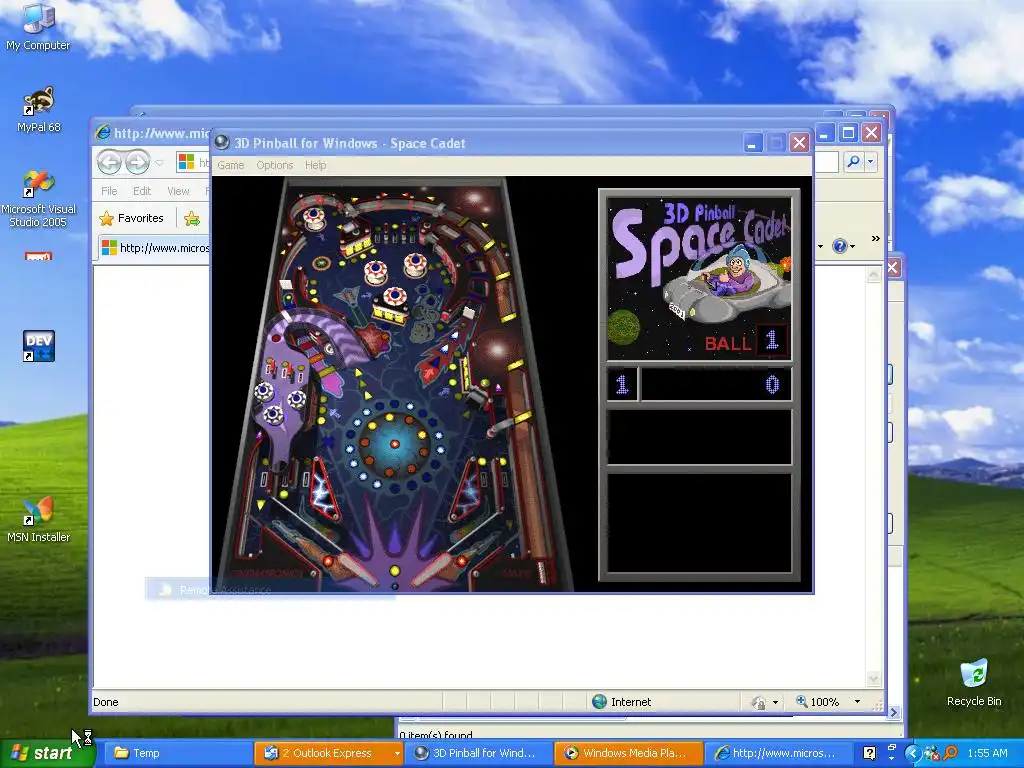Open the Microsoft Visual Studio 2005 shortcut
This screenshot has height=768, width=1024.
(39, 199)
